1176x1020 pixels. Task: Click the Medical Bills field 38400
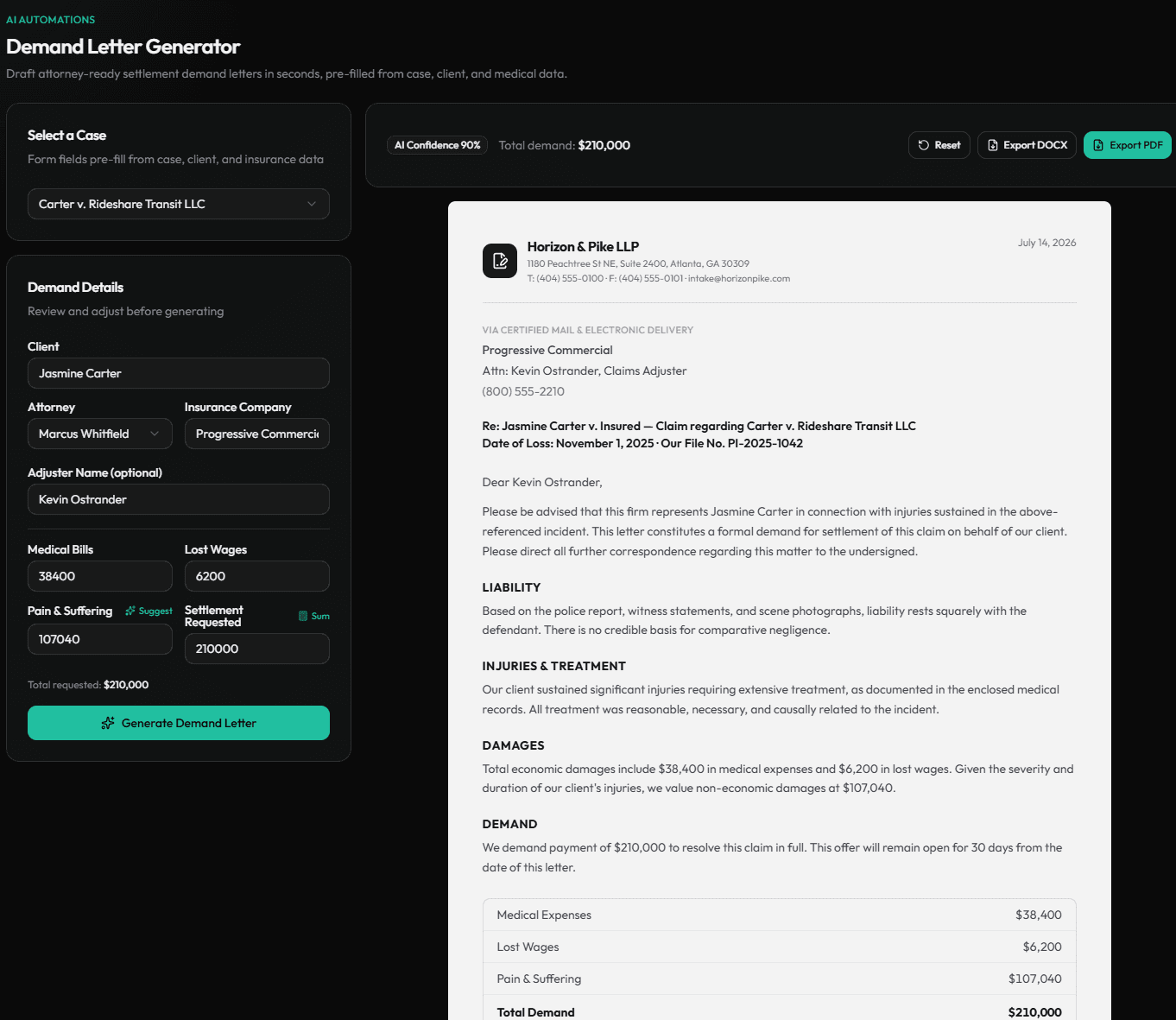tap(100, 576)
